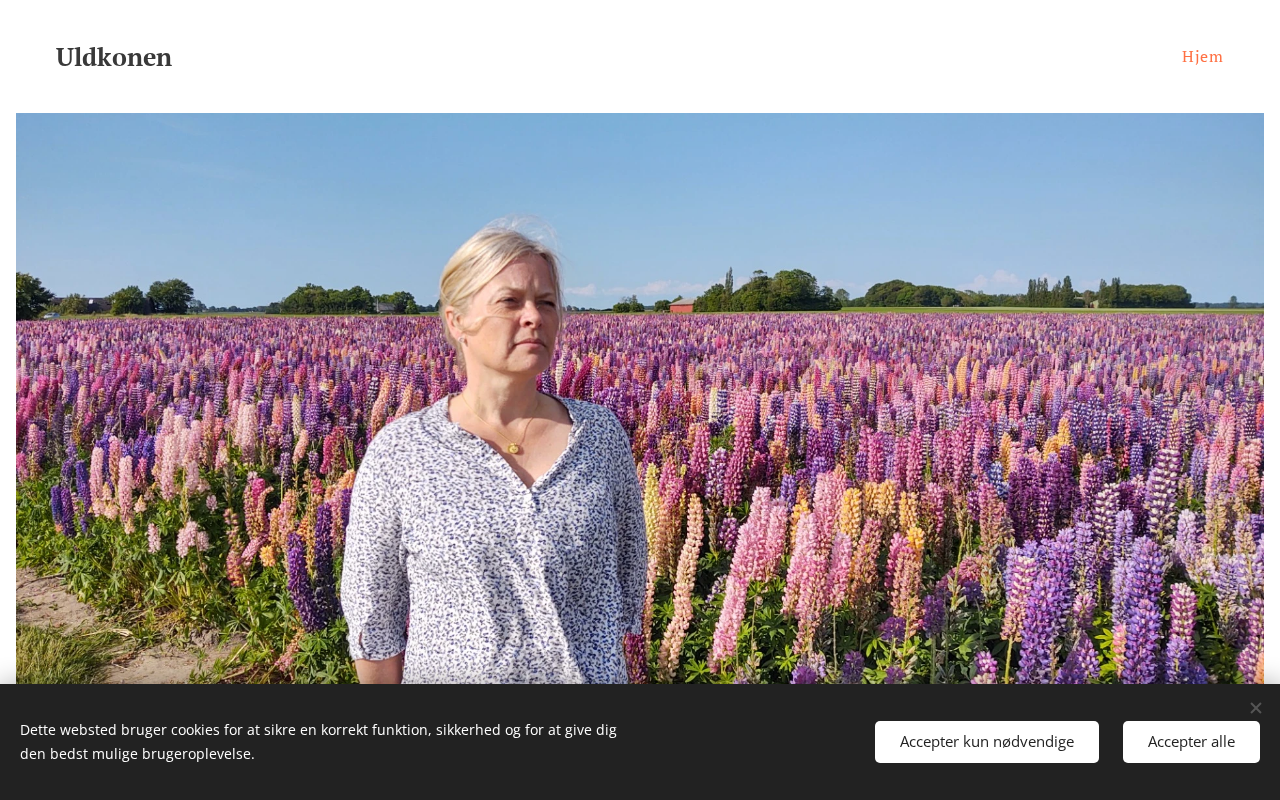This screenshot has width=1280, height=800.
Task: Click the cookie notice text
Action: coord(318,741)
